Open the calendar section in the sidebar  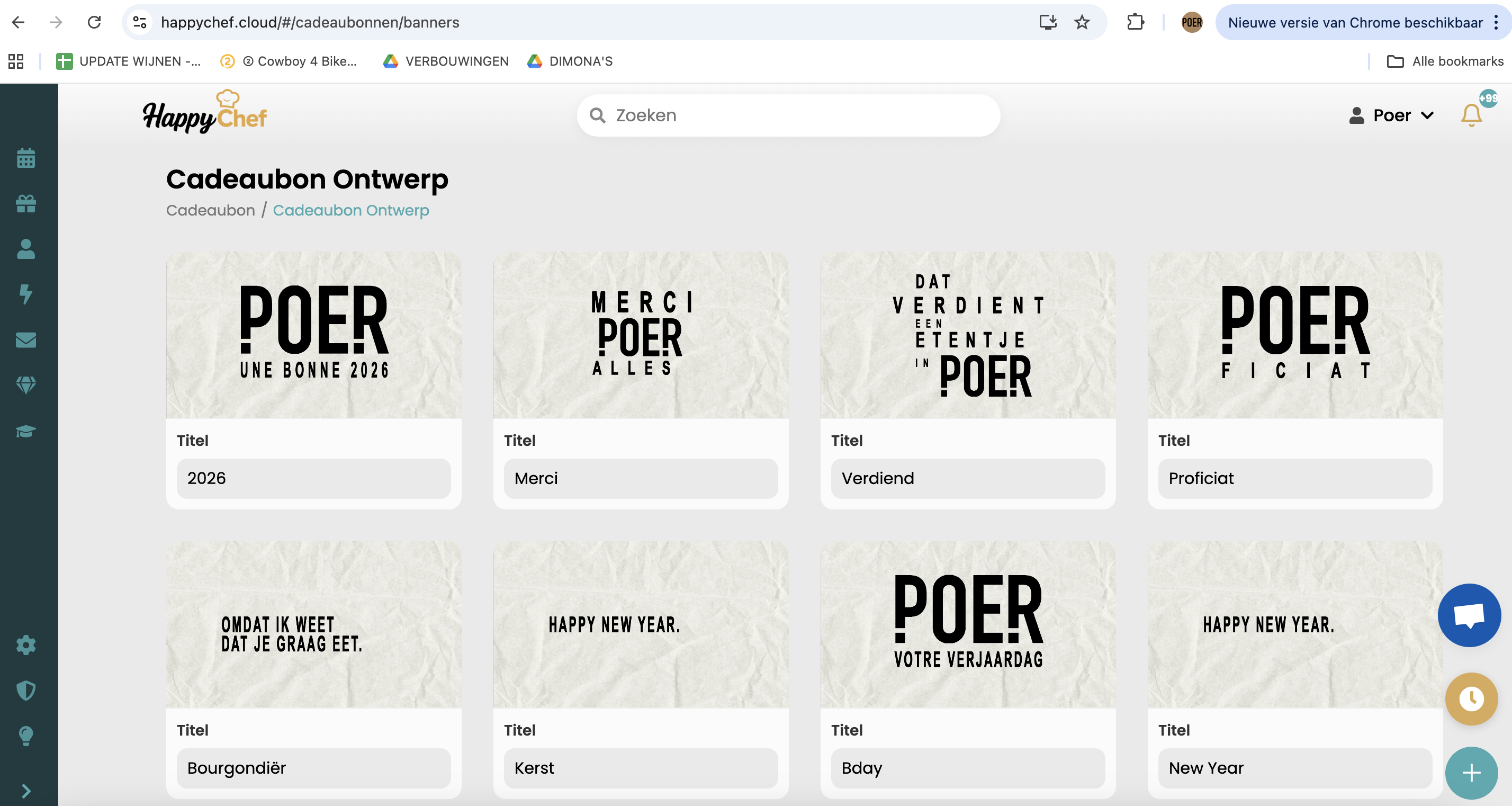coord(26,158)
